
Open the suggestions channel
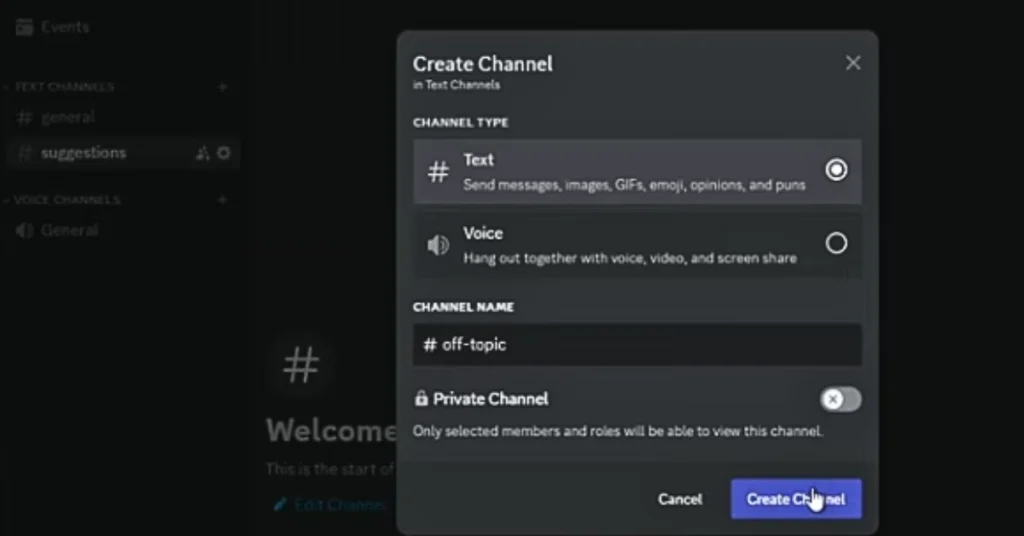pyautogui.click(x=123, y=153)
